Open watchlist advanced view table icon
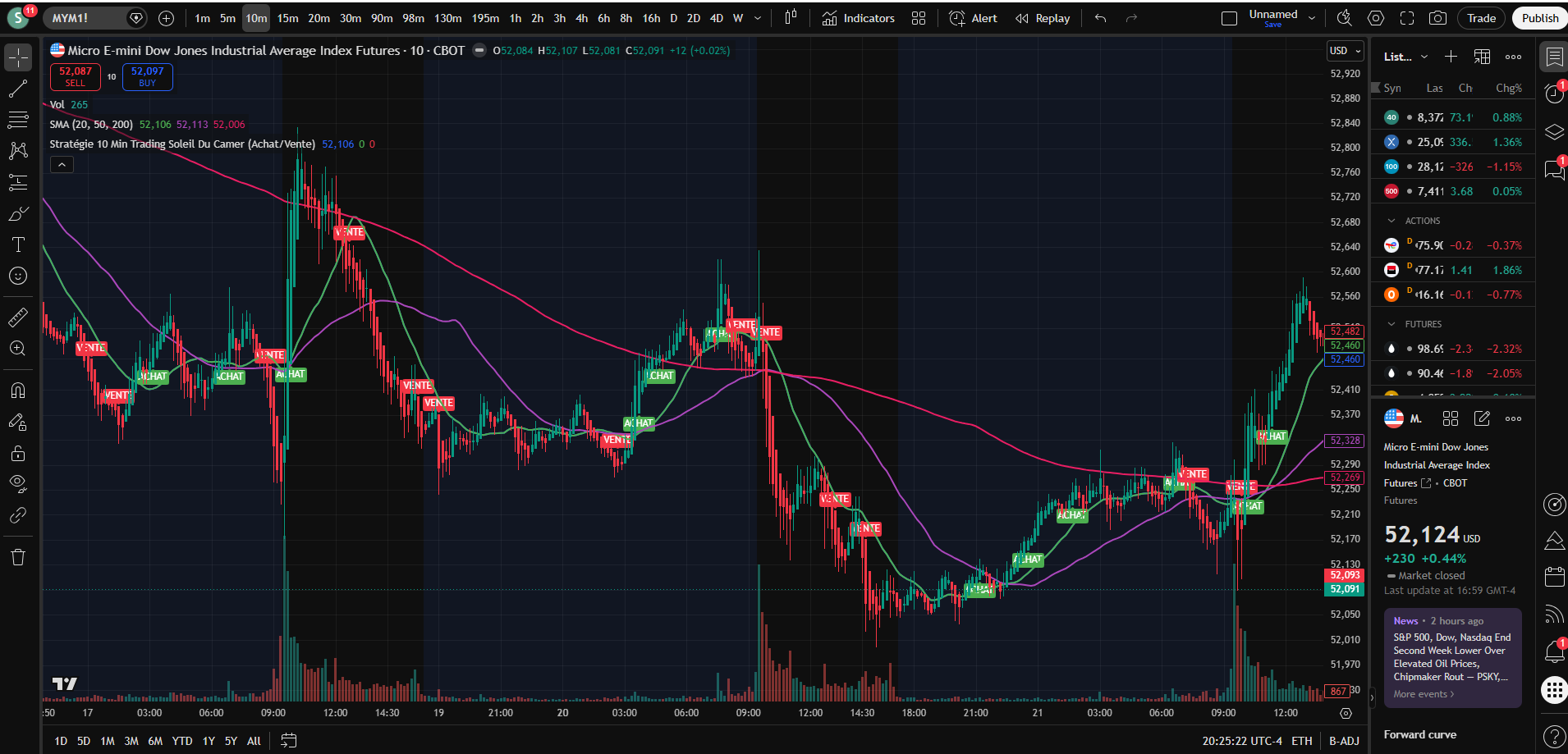Screen dimensions: 1568x754 click(1482, 57)
